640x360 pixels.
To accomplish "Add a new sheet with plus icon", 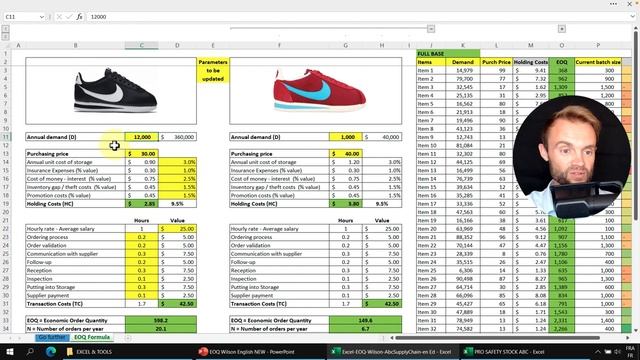I will coord(128,338).
